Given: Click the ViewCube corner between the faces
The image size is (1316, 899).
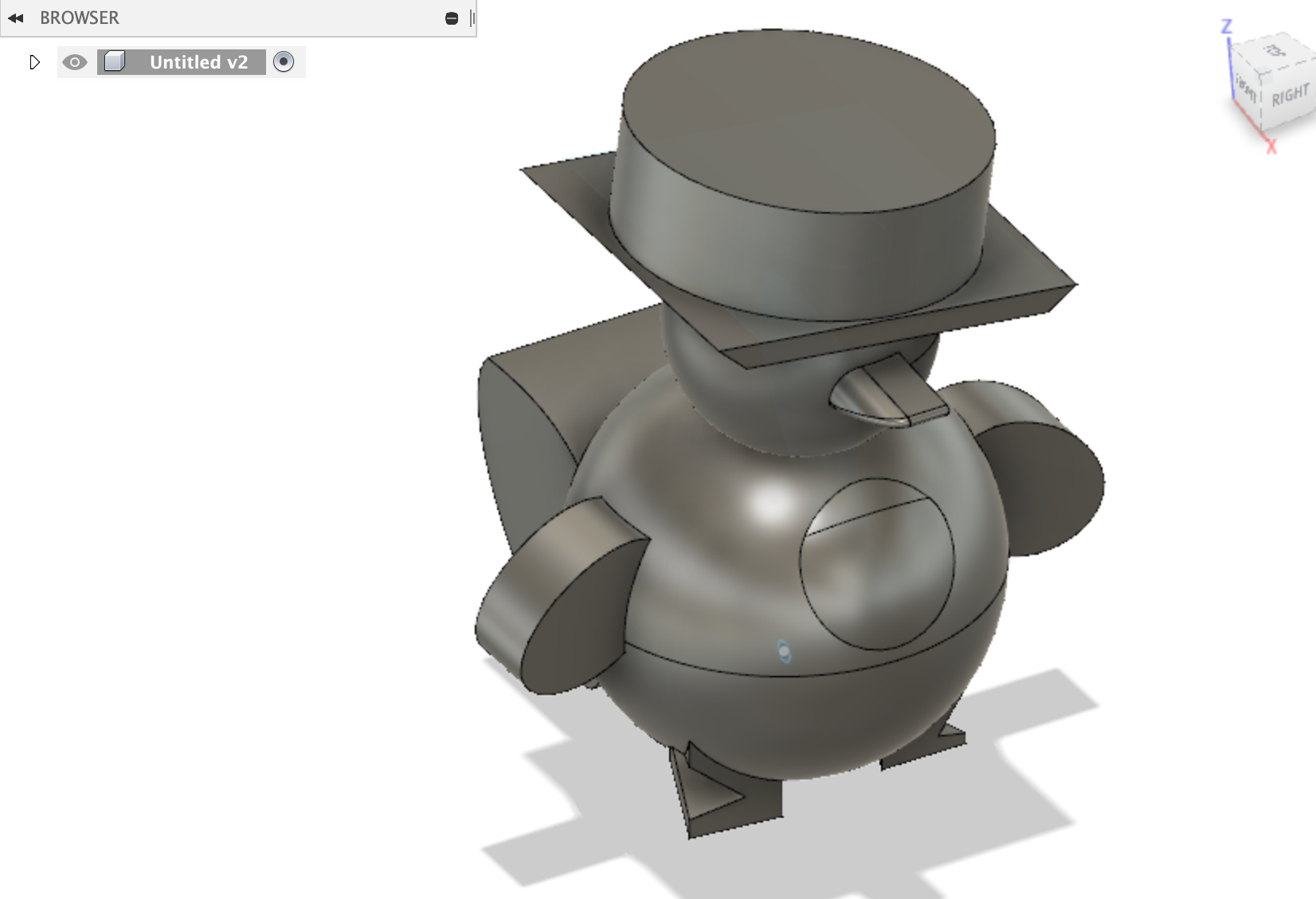Looking at the screenshot, I should (x=1262, y=77).
